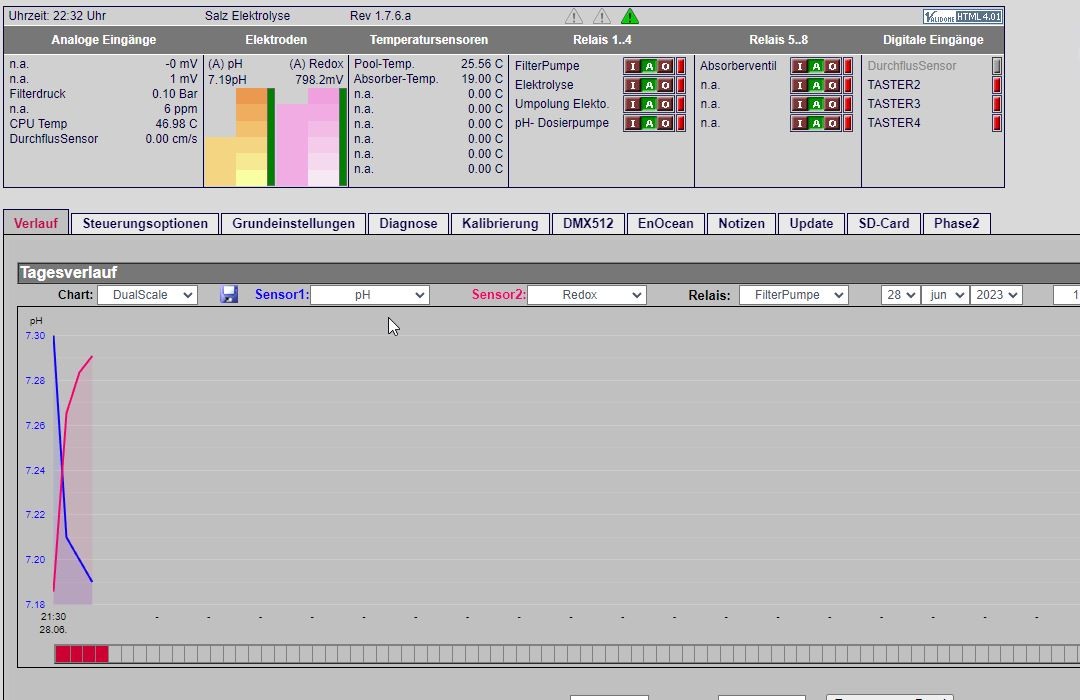Open the Kalibrierung tab
This screenshot has height=700, width=1080.
click(500, 223)
